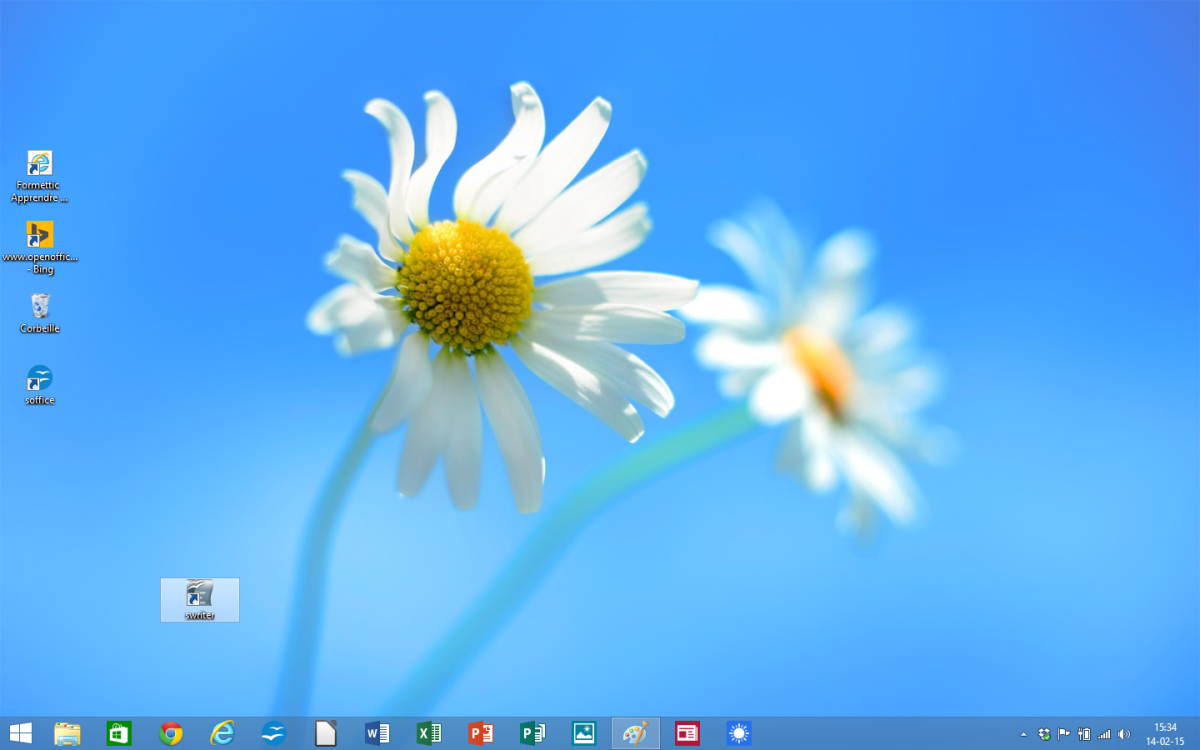
Task: Open the OpenOffice seagull taskbar icon
Action: point(274,733)
